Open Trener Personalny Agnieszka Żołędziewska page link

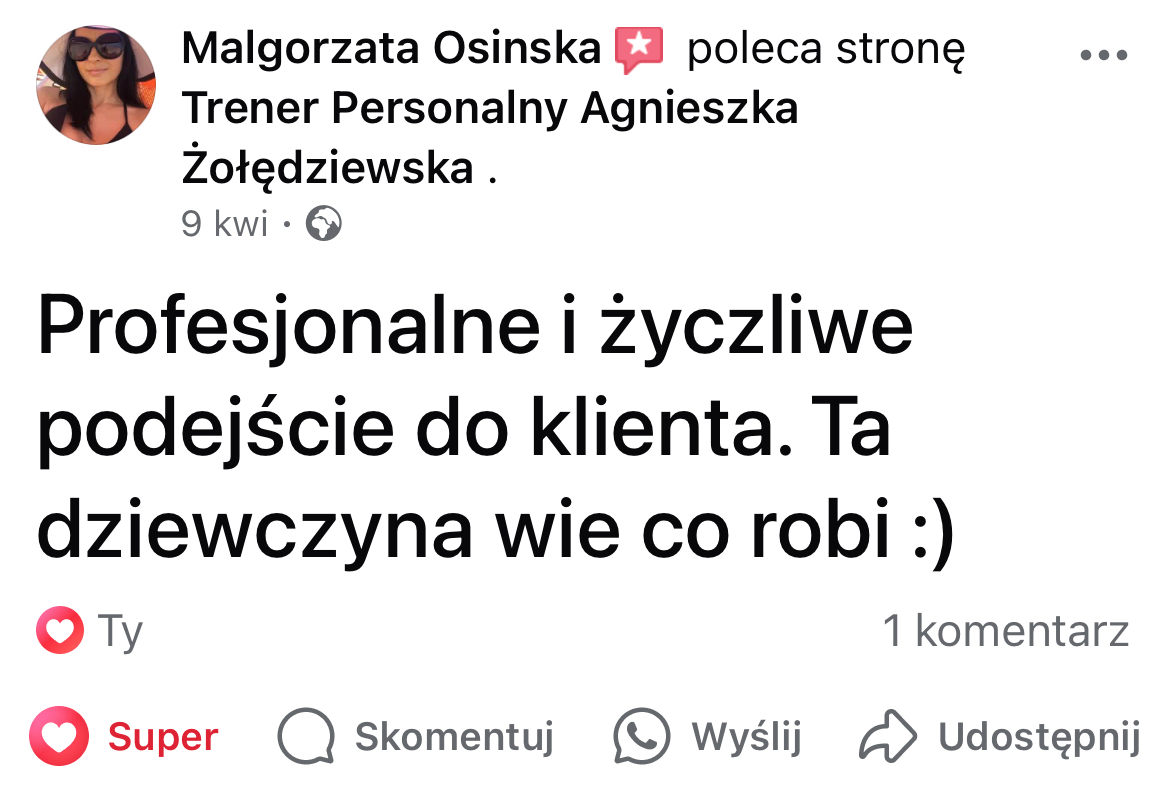pos(489,110)
